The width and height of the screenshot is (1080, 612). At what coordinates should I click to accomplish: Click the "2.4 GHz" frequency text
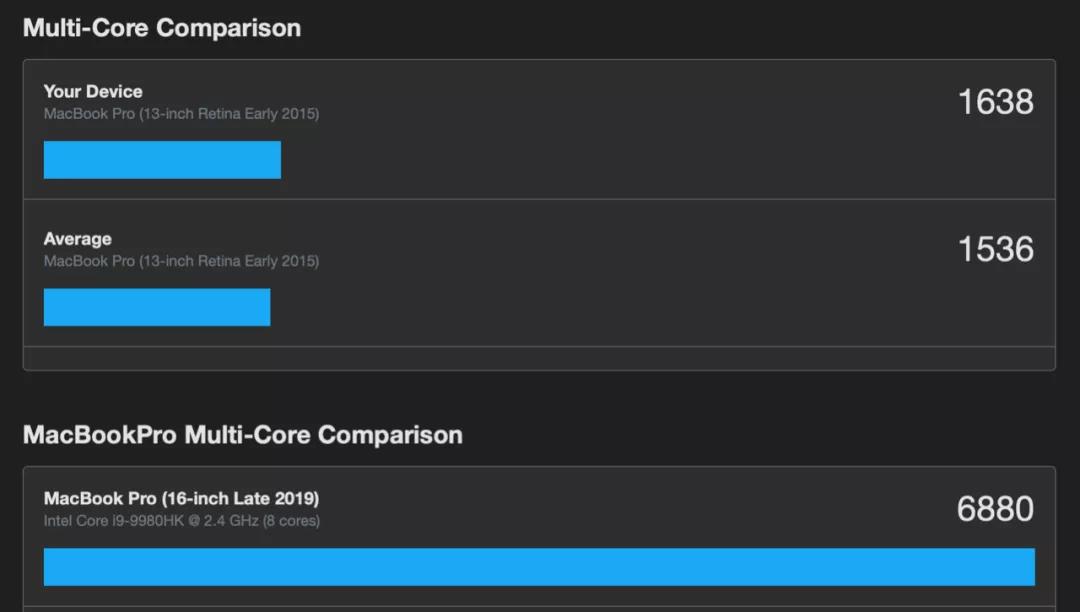[232, 521]
